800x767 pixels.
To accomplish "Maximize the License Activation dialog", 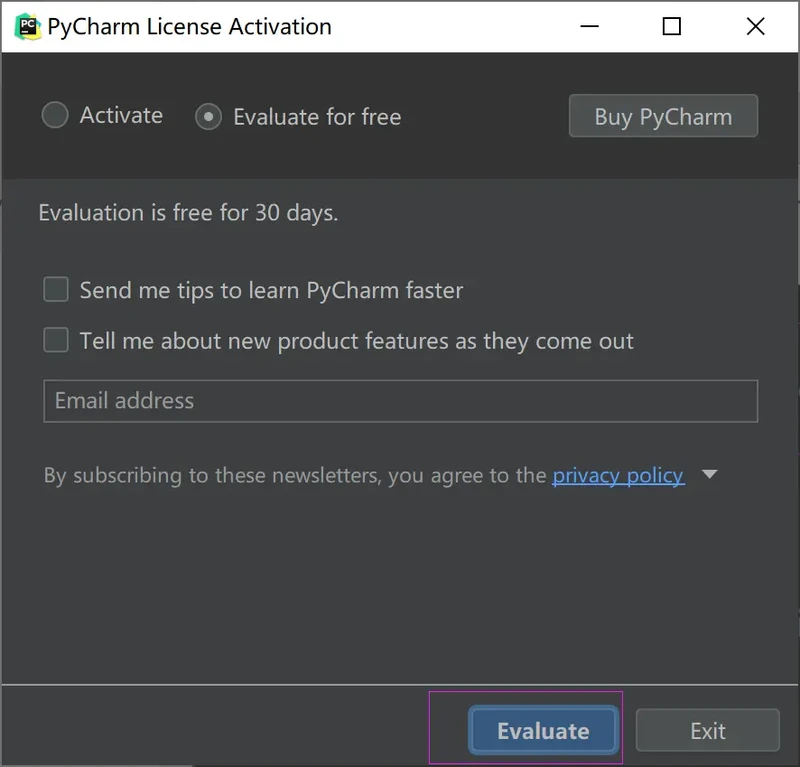I will click(x=672, y=27).
